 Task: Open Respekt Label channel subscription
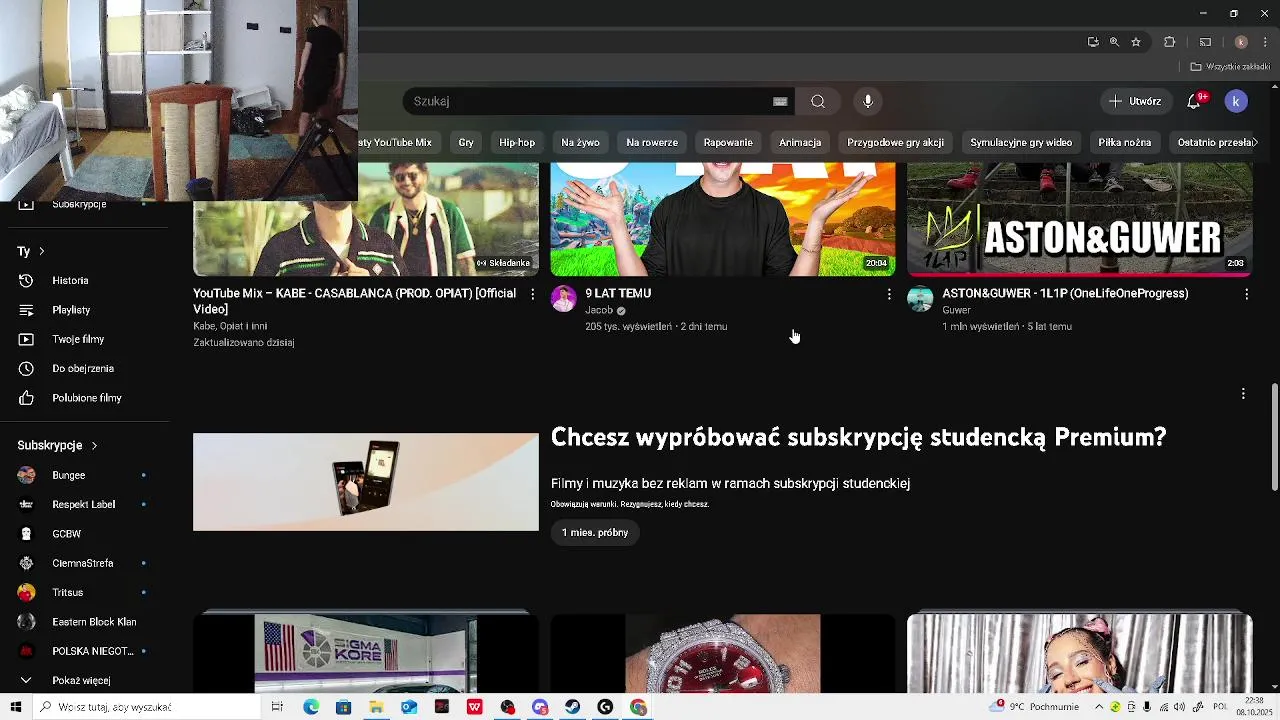pos(85,504)
